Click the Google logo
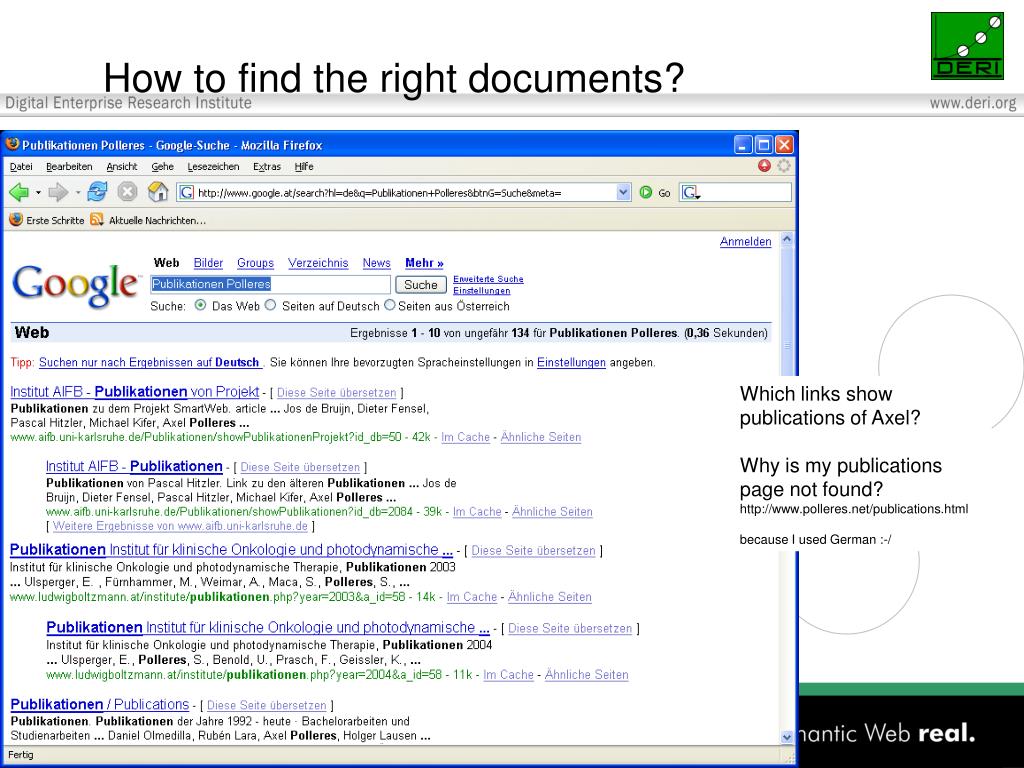This screenshot has height=768, width=1024. coord(76,285)
